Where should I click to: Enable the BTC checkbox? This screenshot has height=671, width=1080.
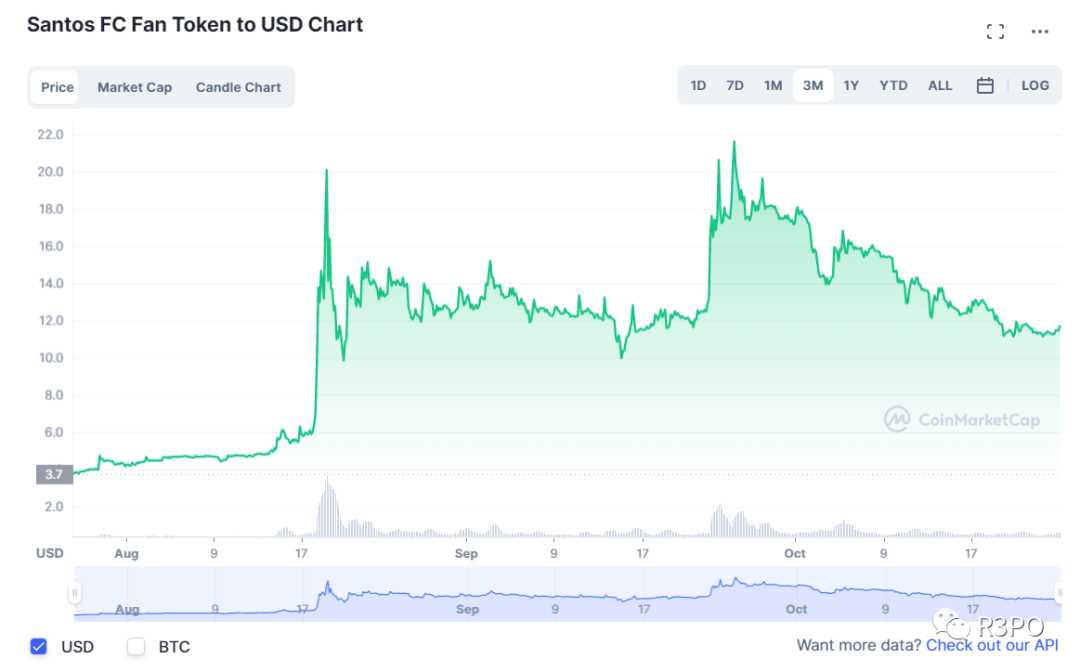(136, 647)
